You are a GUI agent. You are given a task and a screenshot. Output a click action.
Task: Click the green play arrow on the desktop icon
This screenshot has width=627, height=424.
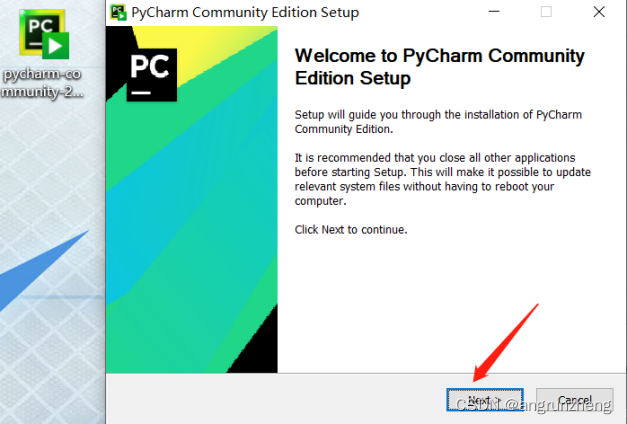(56, 46)
